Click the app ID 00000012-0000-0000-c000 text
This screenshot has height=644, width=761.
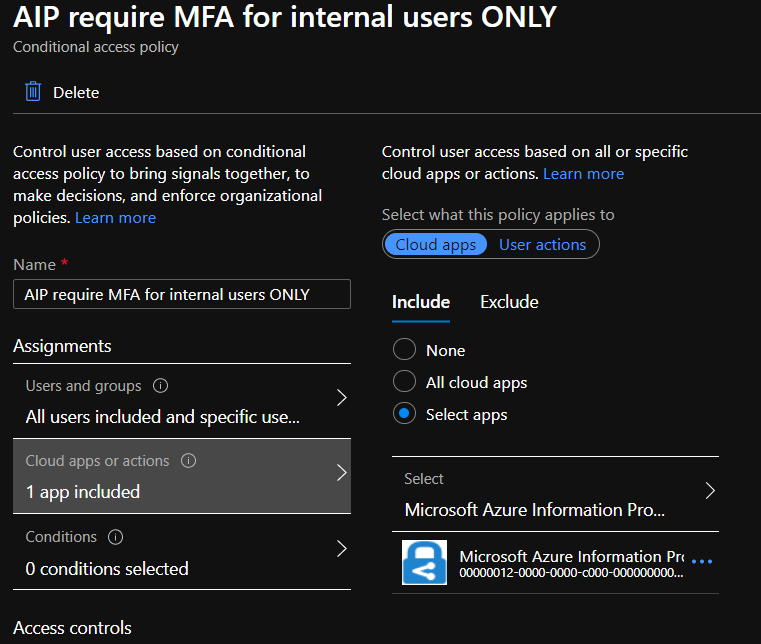pyautogui.click(x=571, y=573)
